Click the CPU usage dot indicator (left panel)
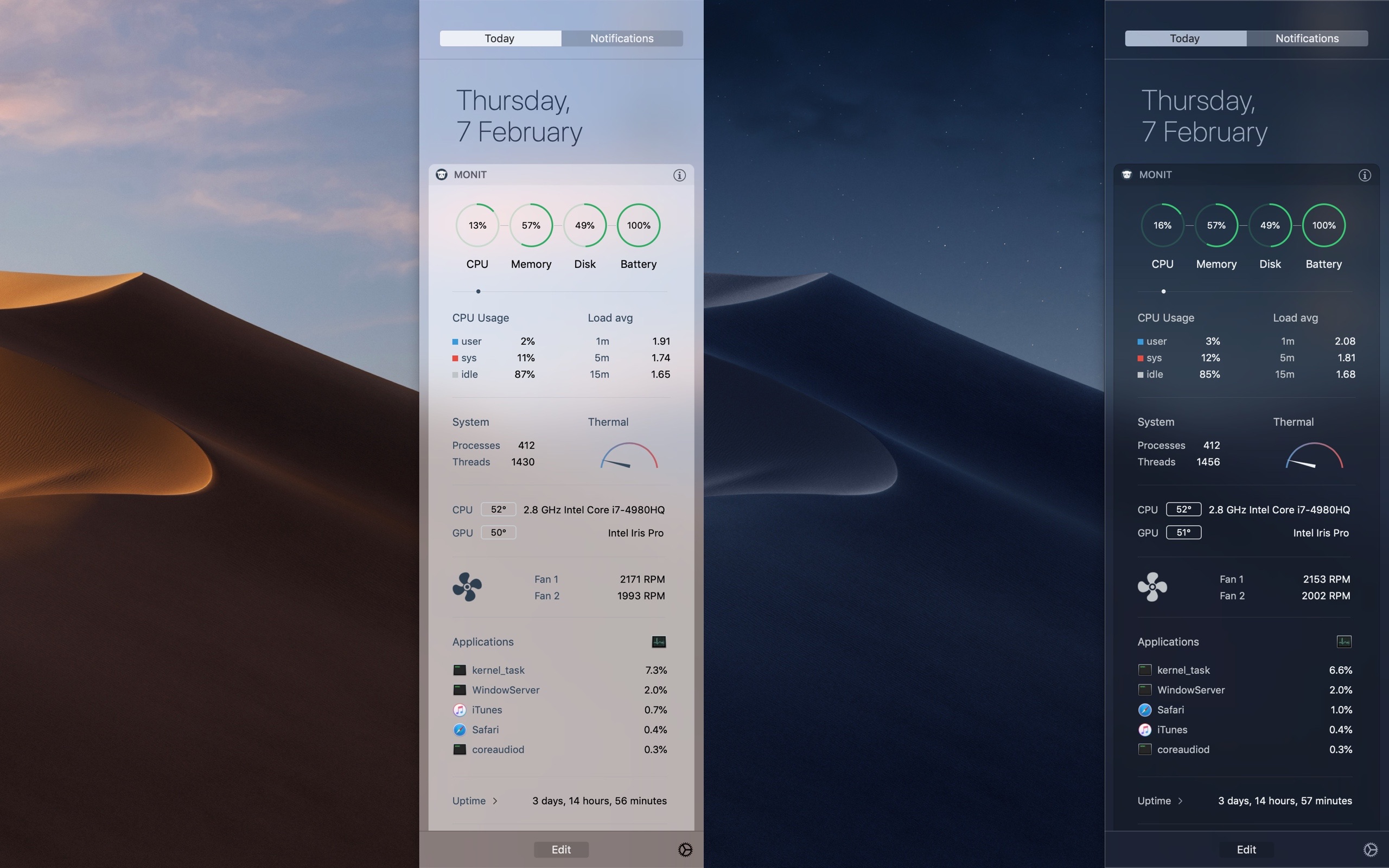The image size is (1389, 868). point(477,291)
